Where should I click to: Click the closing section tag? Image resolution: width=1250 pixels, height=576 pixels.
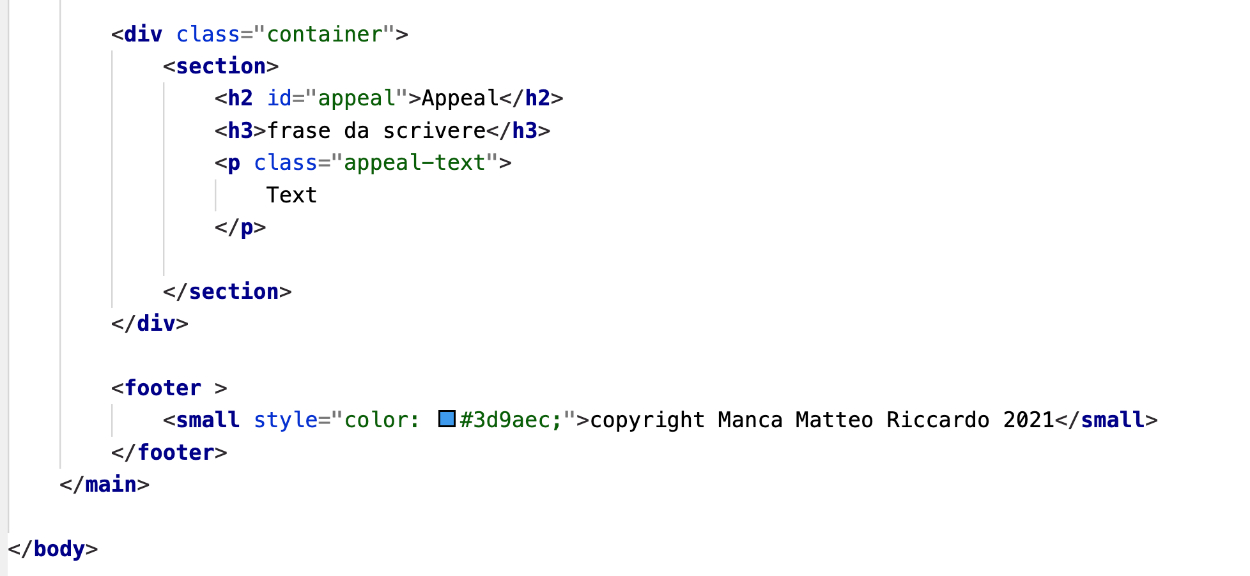pyautogui.click(x=227, y=292)
